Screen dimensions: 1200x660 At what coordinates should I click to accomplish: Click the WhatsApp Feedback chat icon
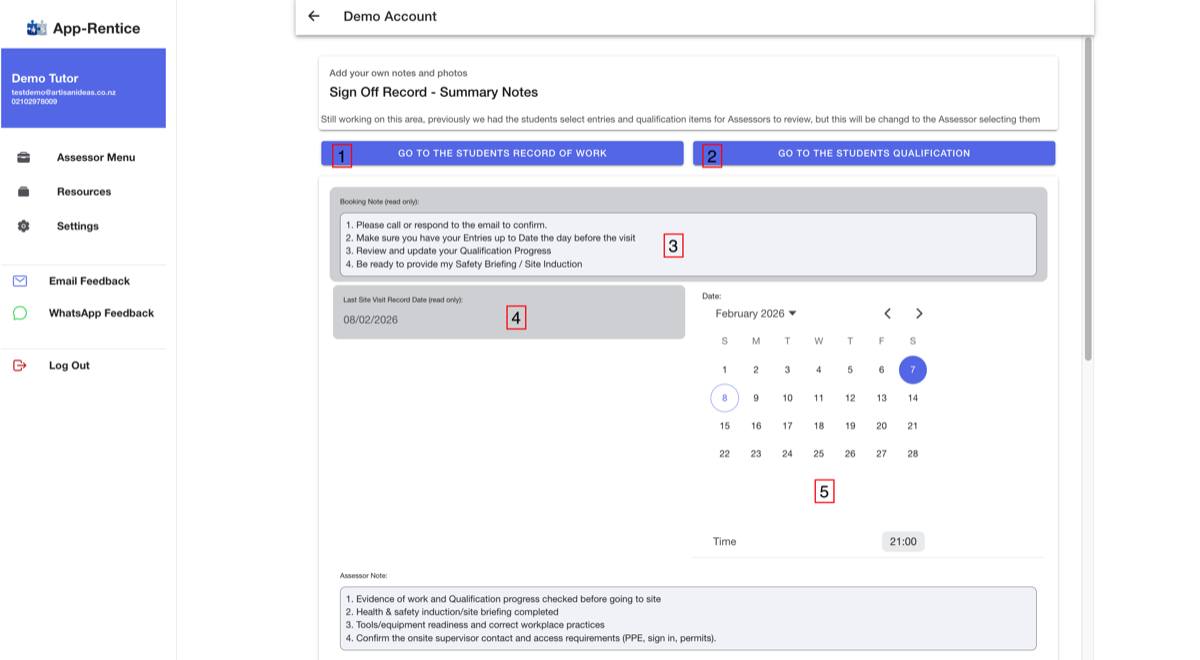[x=20, y=313]
